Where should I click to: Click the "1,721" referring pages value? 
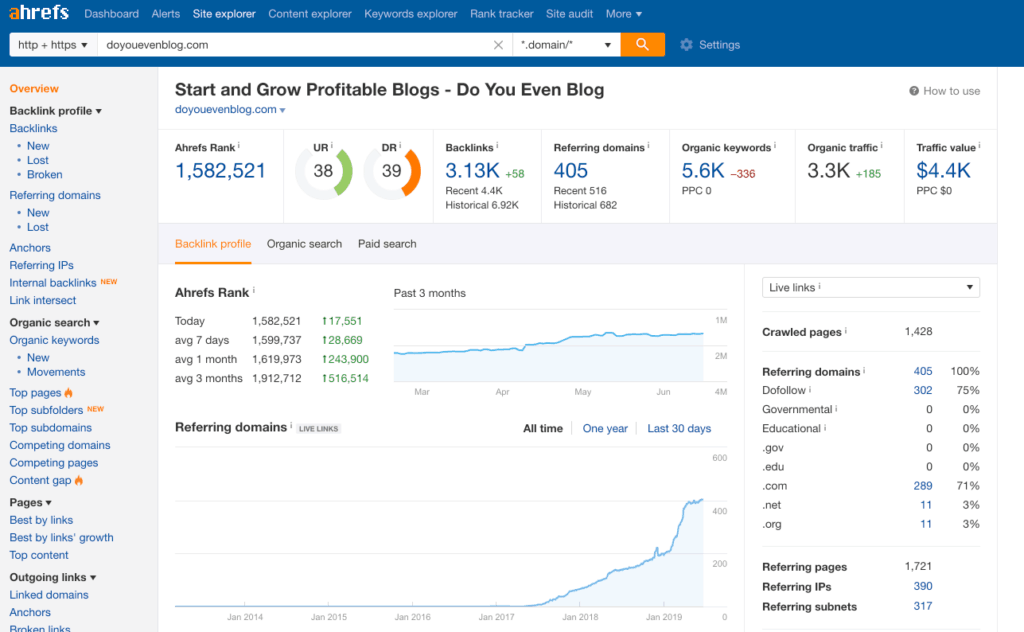tap(918, 566)
